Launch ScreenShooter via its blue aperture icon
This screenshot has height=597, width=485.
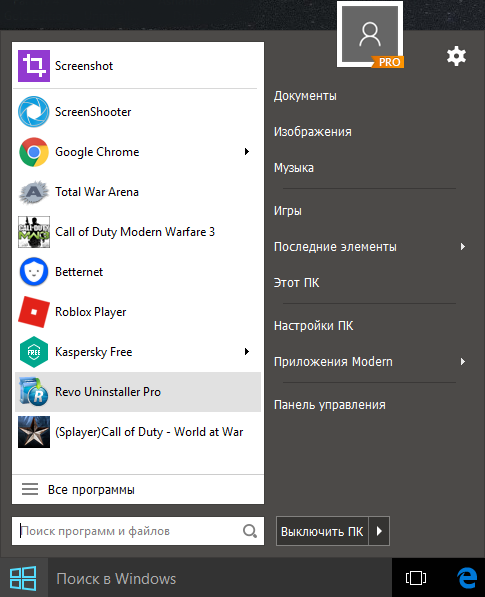coord(34,112)
